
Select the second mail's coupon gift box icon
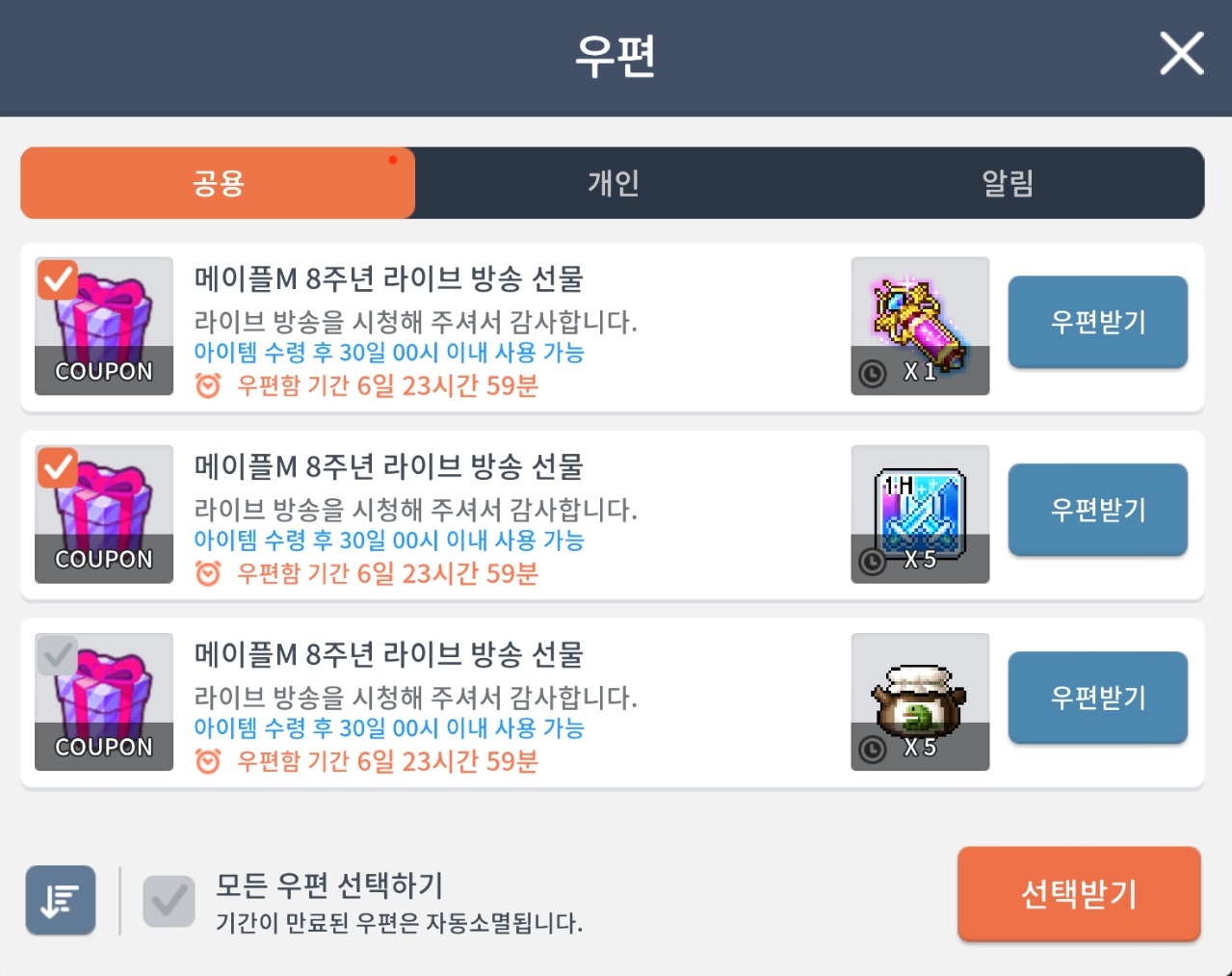point(104,514)
